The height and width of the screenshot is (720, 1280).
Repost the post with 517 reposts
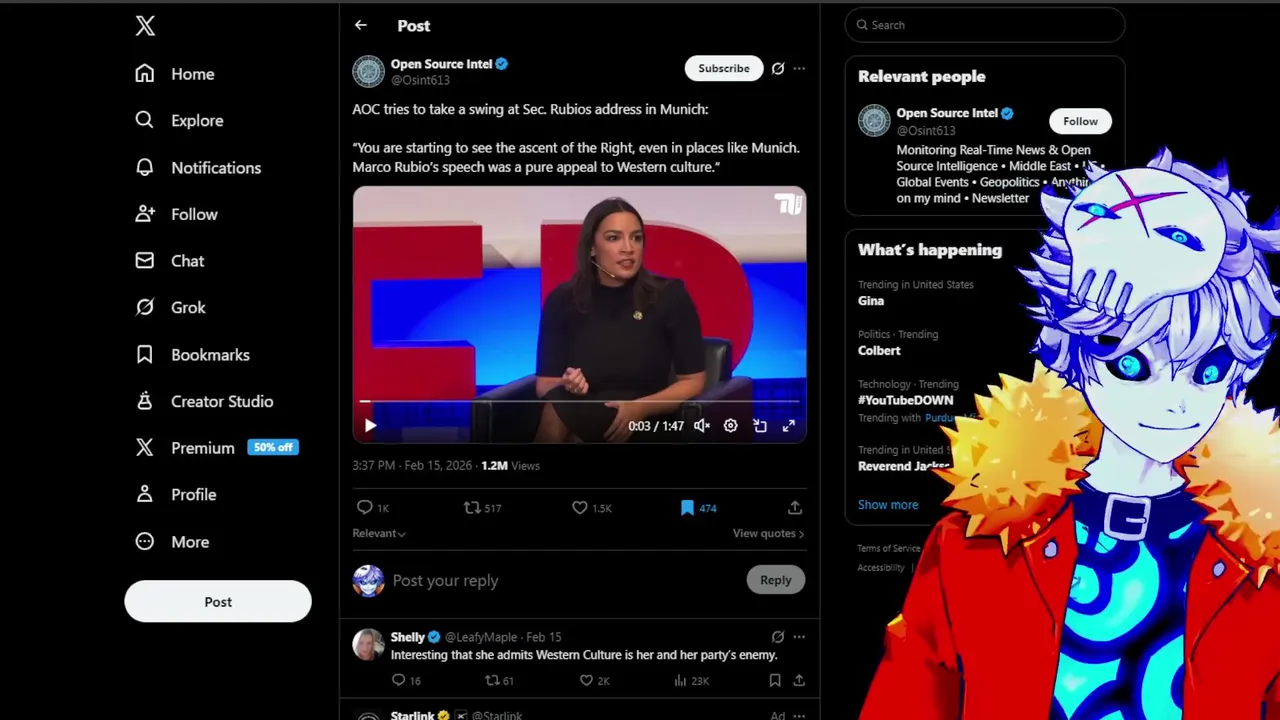(x=482, y=508)
